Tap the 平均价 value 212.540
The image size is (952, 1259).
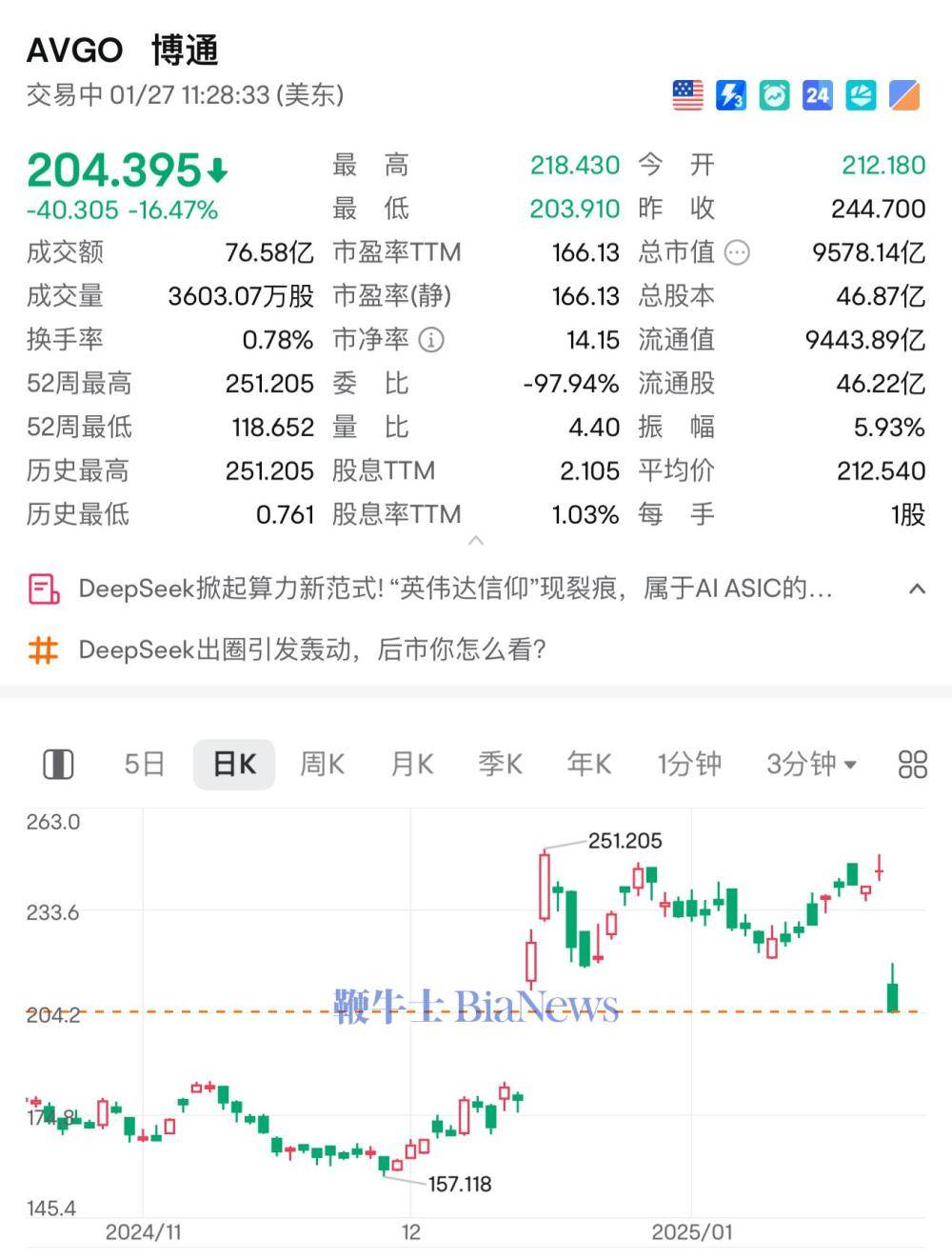click(x=881, y=471)
